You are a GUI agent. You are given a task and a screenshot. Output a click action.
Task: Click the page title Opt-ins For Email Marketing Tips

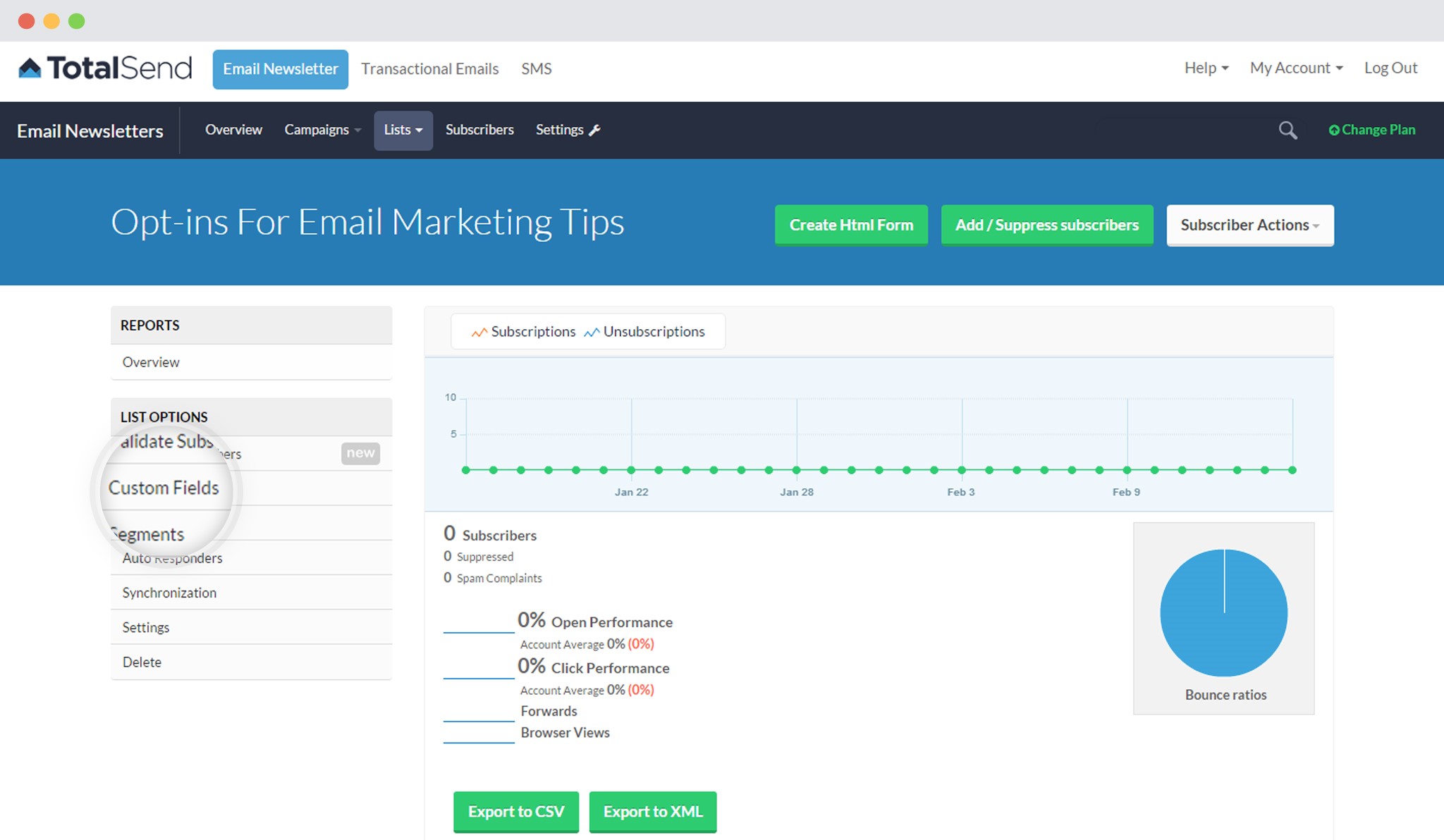pyautogui.click(x=367, y=223)
